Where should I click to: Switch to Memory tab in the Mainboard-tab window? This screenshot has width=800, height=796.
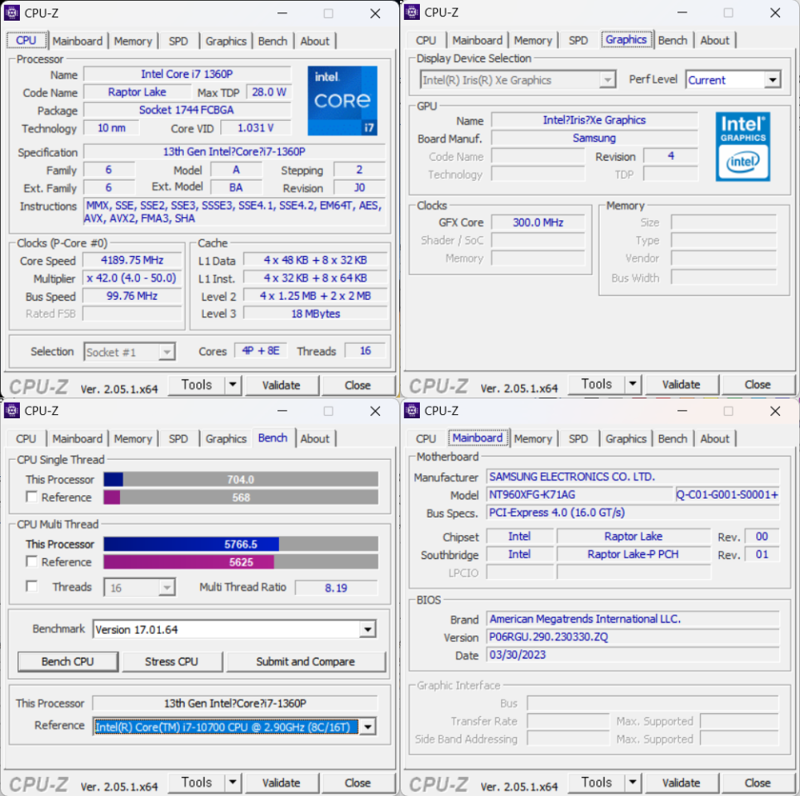click(533, 439)
